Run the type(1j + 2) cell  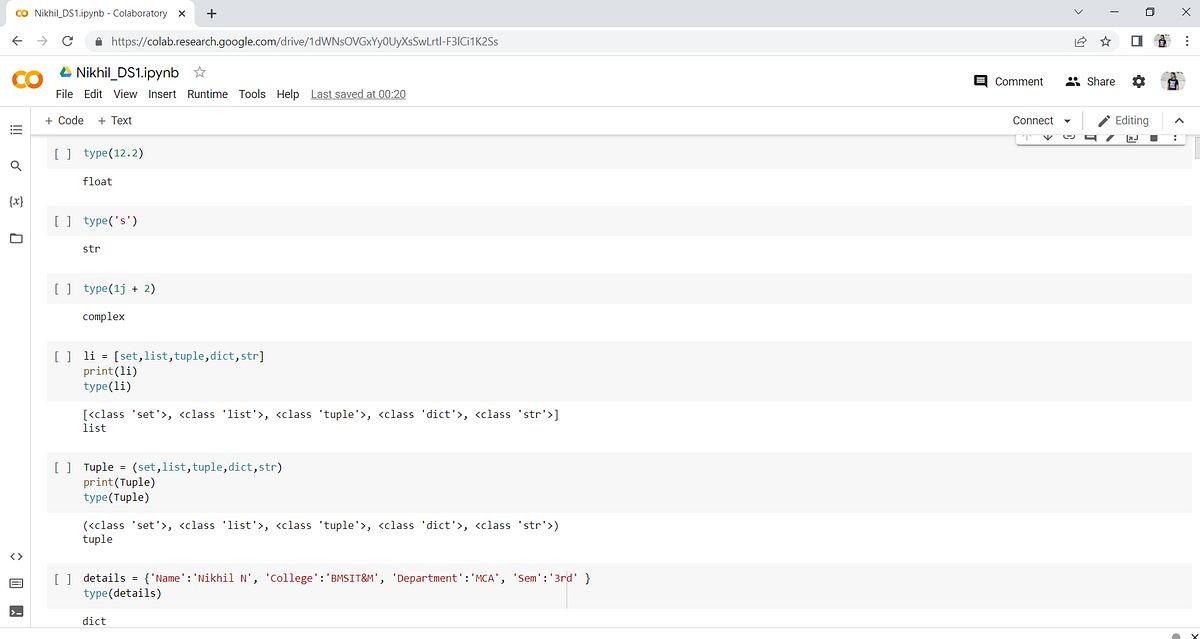[x=63, y=288]
